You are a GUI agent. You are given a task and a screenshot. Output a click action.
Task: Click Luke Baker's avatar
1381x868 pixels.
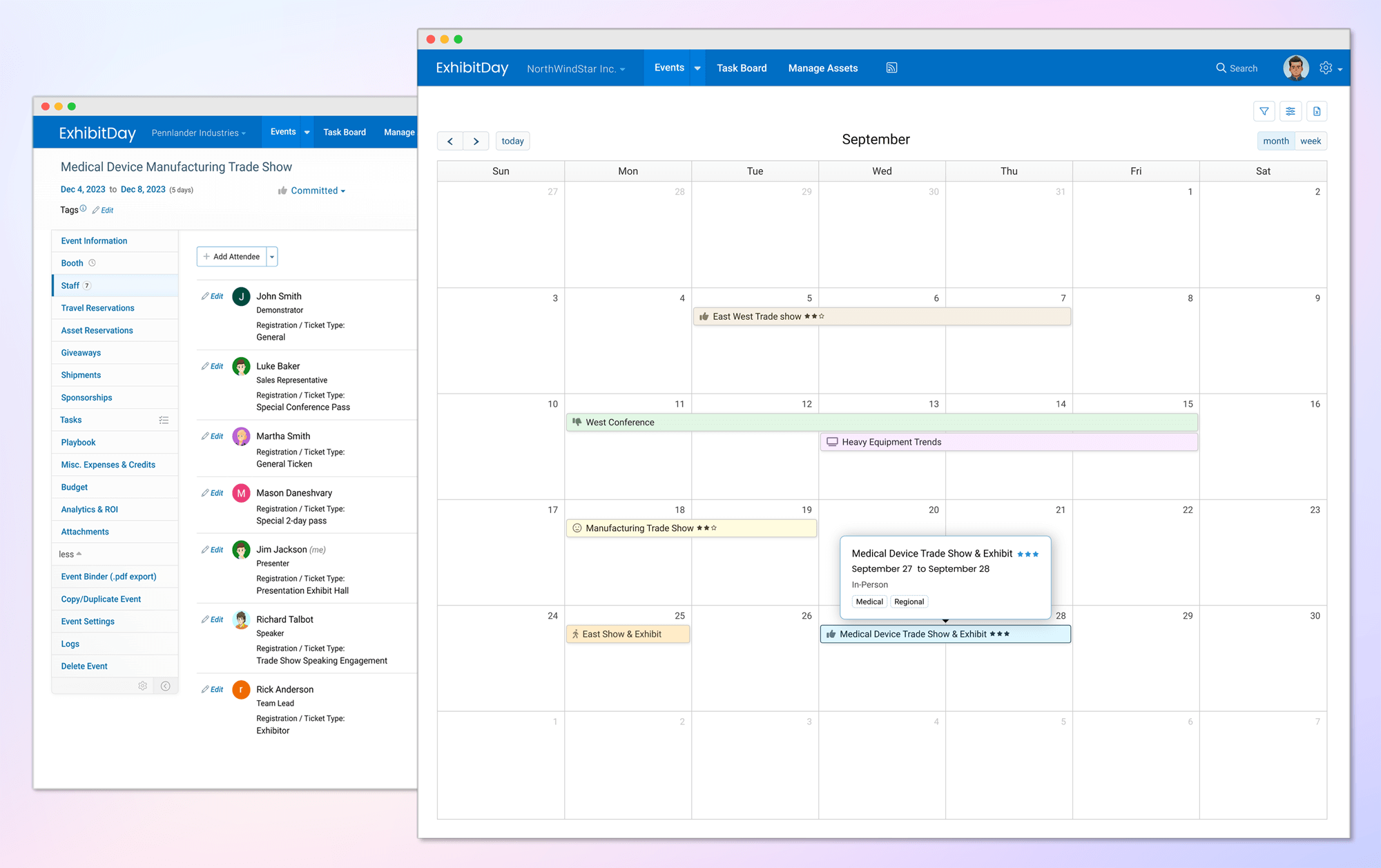(x=241, y=367)
